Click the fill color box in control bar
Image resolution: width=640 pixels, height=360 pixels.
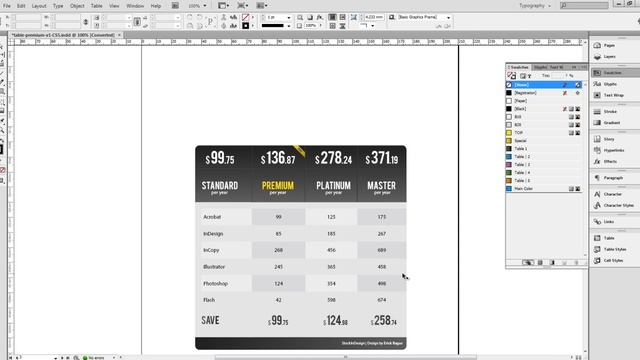pyautogui.click(x=245, y=17)
